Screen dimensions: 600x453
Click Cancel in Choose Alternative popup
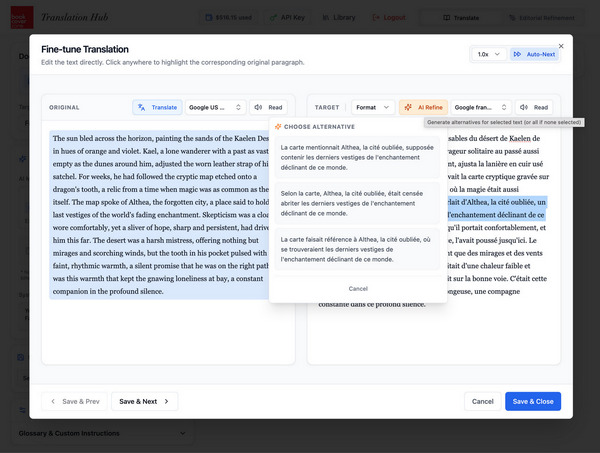[358, 288]
